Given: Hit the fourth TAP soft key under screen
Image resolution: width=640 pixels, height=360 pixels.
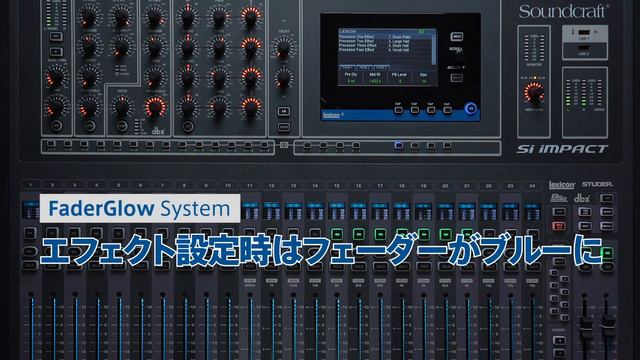Looking at the screenshot, I should click(447, 110).
